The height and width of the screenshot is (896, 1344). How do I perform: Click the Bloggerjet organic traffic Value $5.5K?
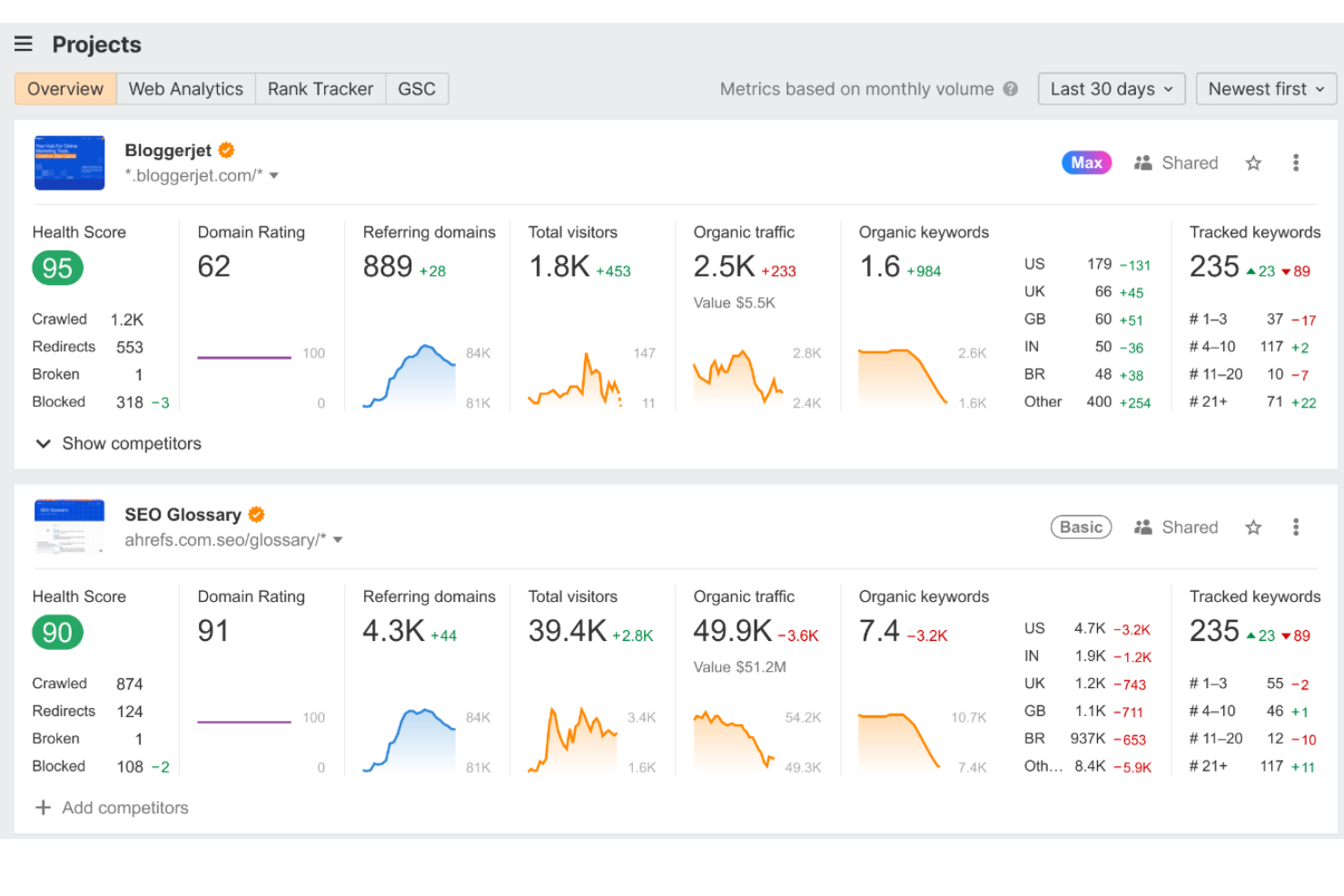click(735, 303)
